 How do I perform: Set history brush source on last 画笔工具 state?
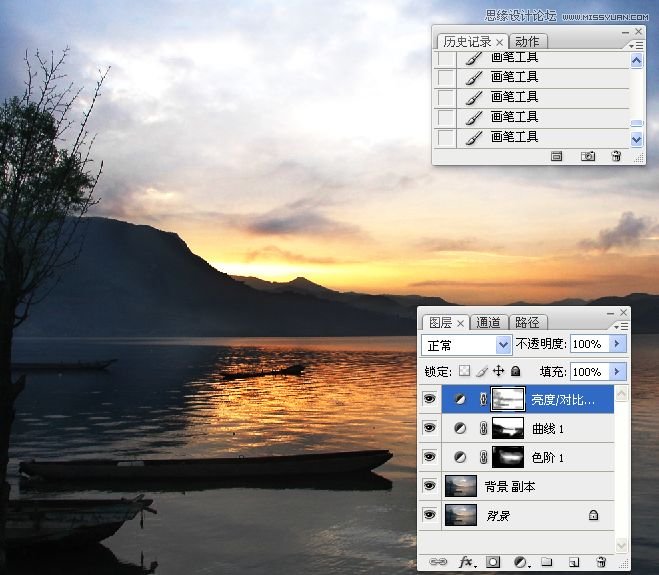click(445, 137)
